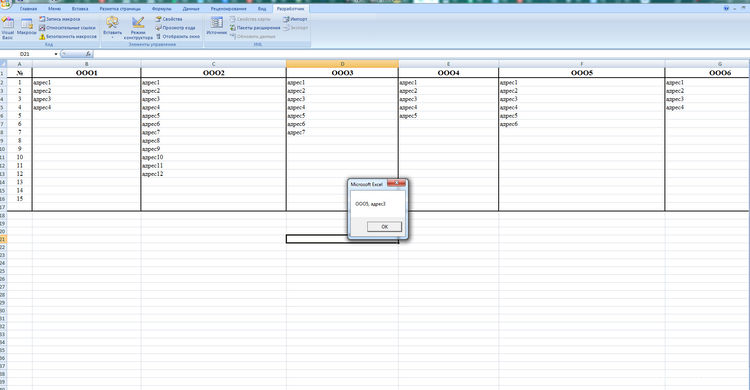This screenshot has width=750, height=390.
Task: Select адрес3 under ООО5
Action: click(582, 99)
